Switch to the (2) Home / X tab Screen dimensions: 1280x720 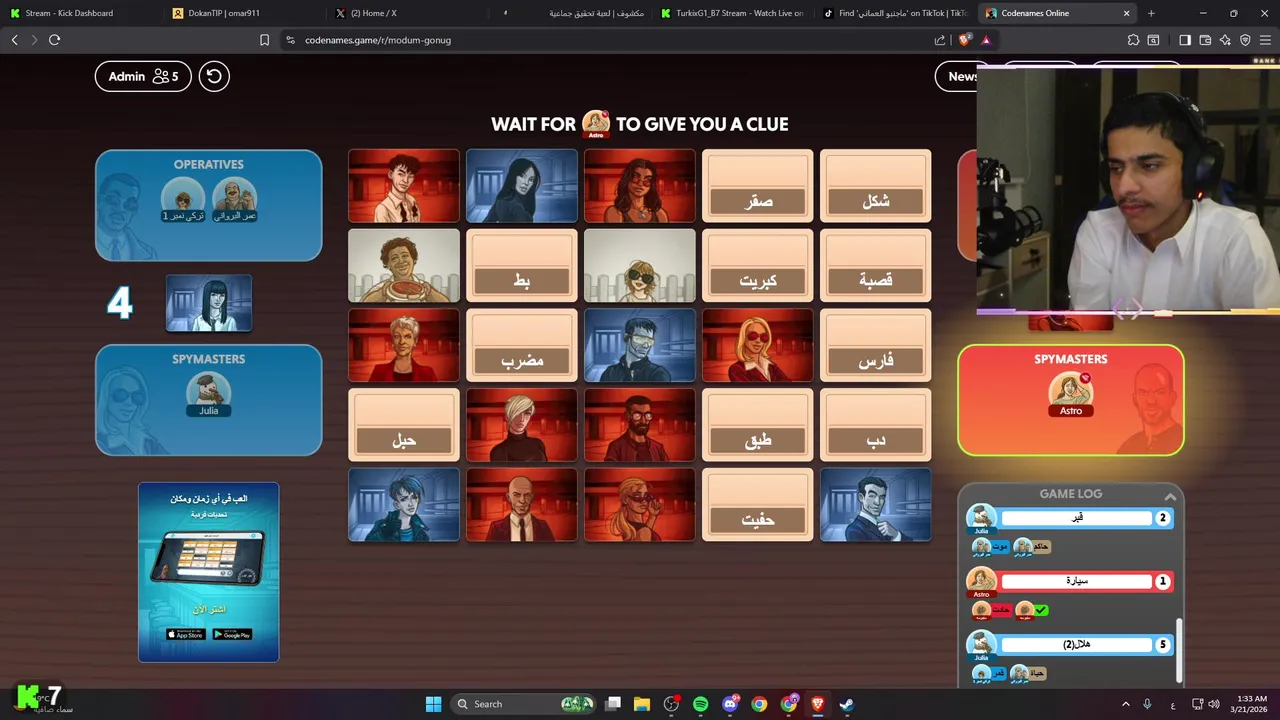point(405,13)
